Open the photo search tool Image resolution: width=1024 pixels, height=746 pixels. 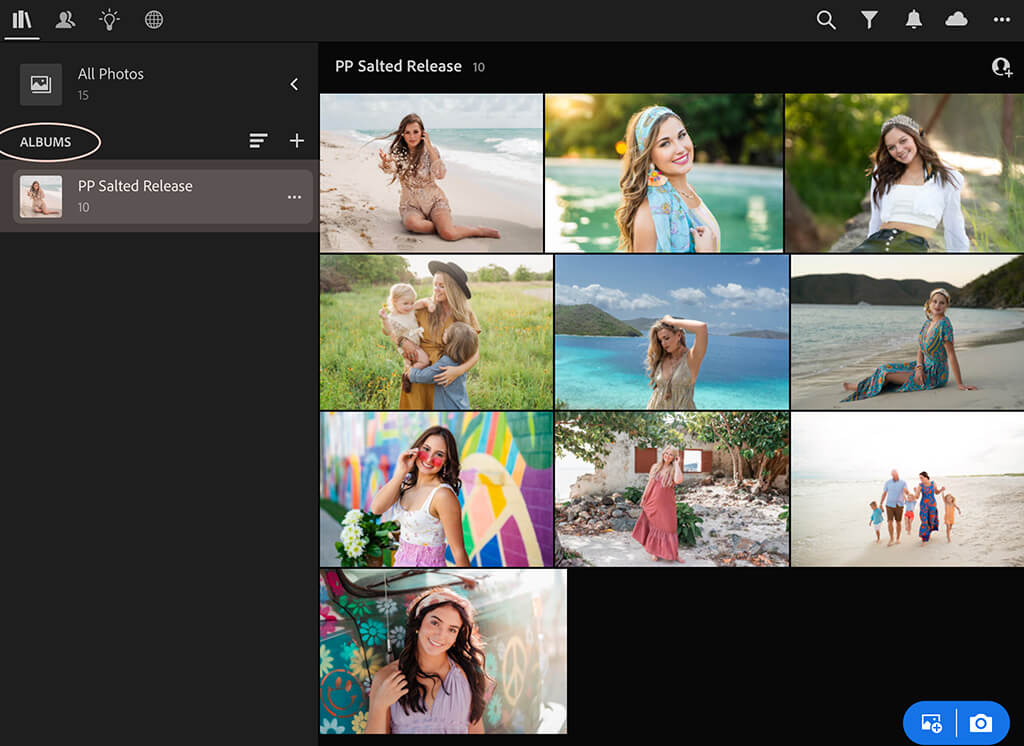click(x=826, y=19)
